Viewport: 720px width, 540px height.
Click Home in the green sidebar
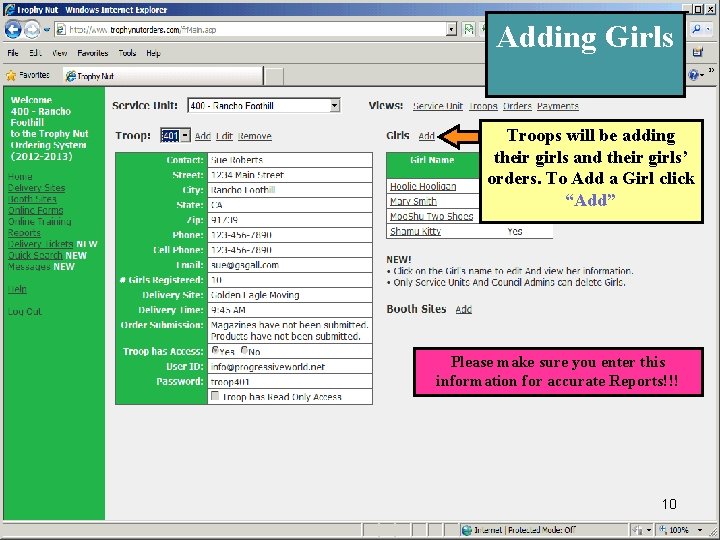point(20,176)
